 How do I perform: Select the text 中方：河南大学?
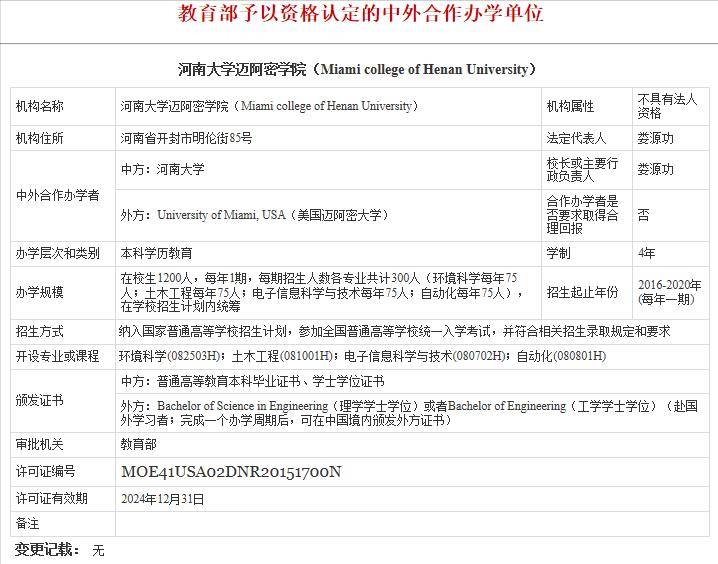(162, 169)
